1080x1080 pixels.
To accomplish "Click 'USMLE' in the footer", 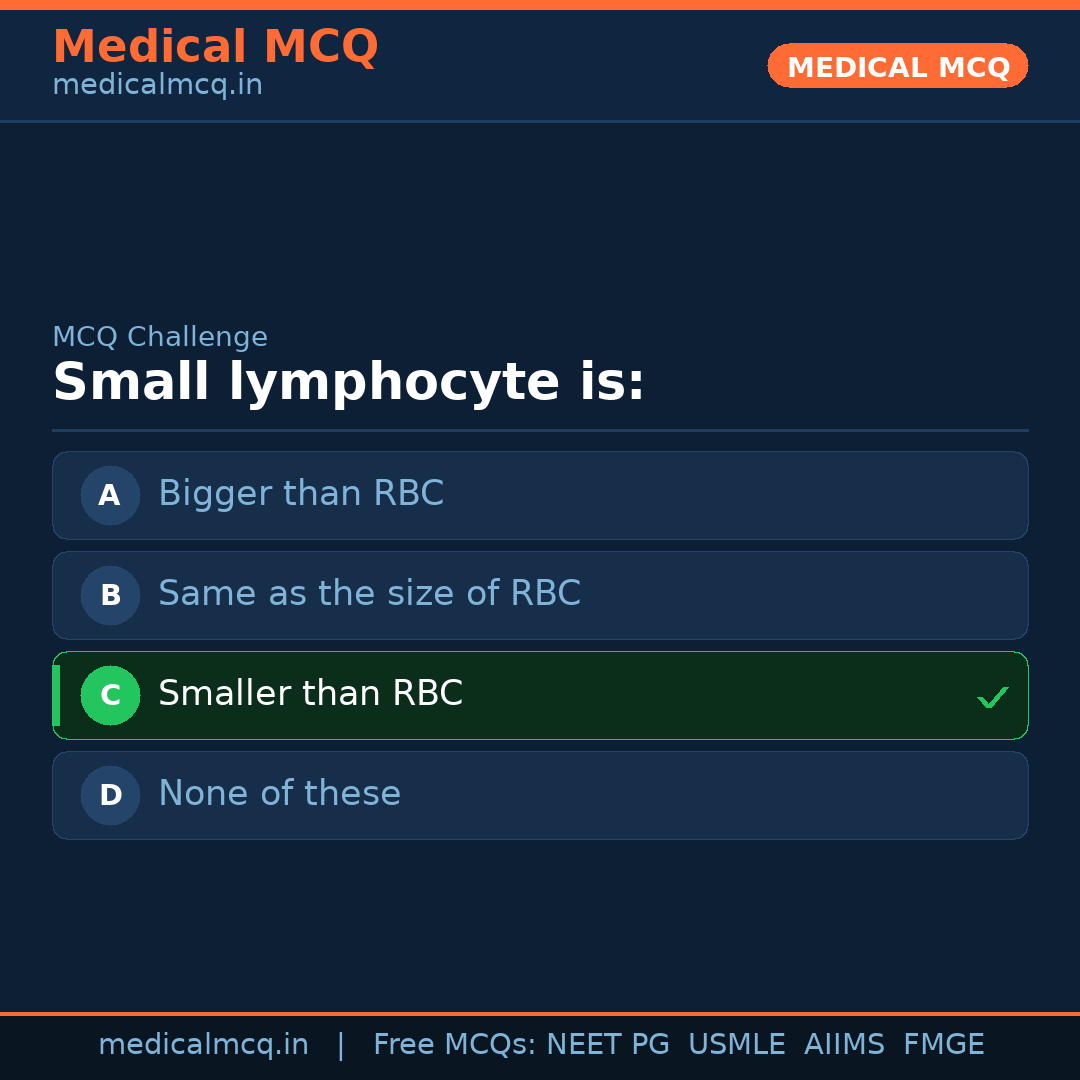I will point(736,1045).
